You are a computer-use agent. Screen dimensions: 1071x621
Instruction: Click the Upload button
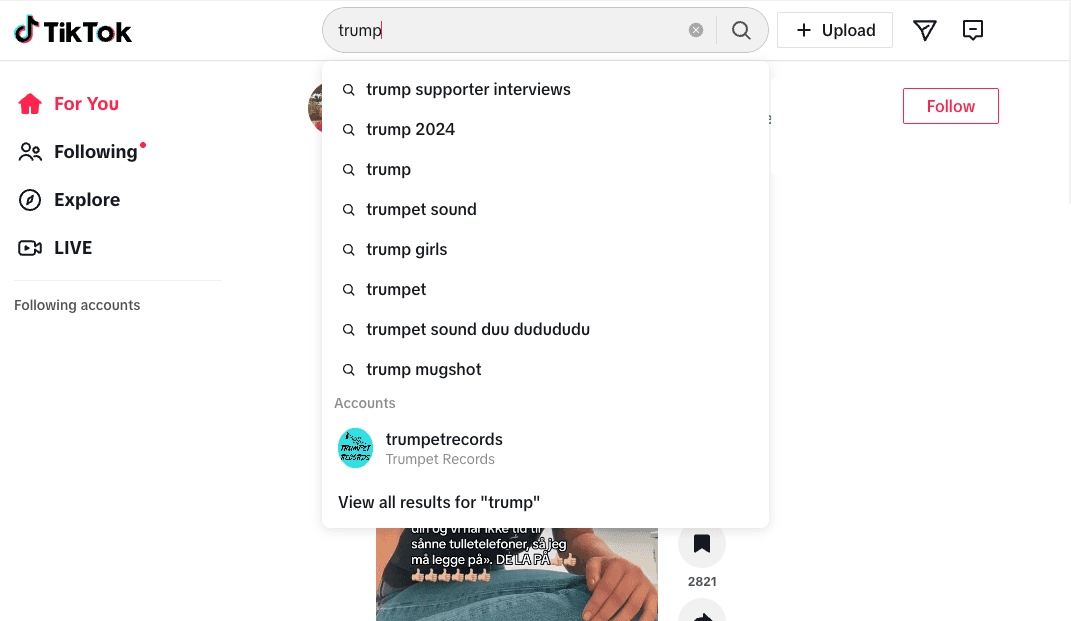[x=835, y=30]
